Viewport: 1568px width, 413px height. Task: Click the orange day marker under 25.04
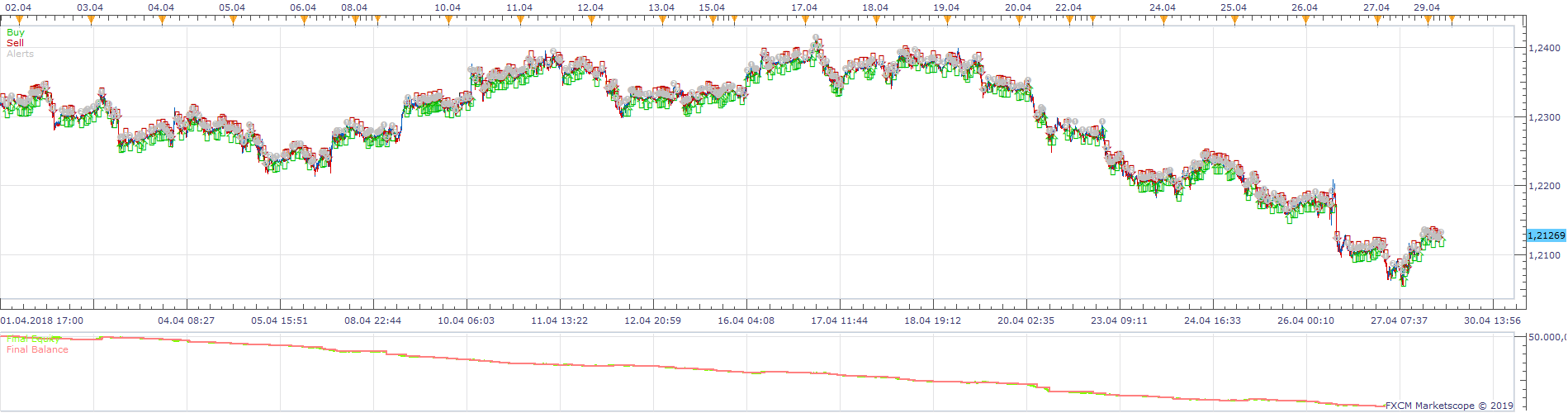[1234, 21]
